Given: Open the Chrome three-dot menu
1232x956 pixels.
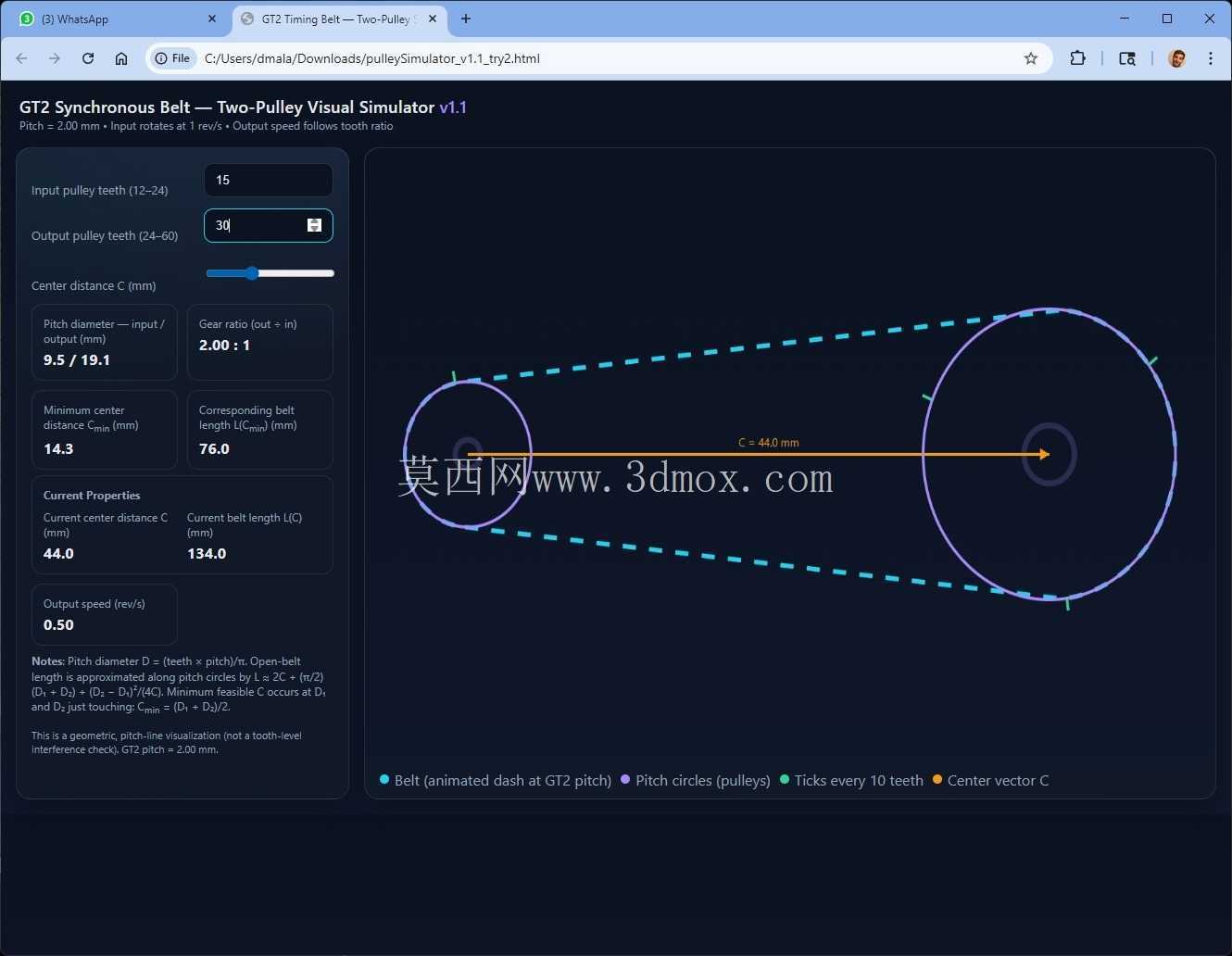Looking at the screenshot, I should (x=1211, y=58).
